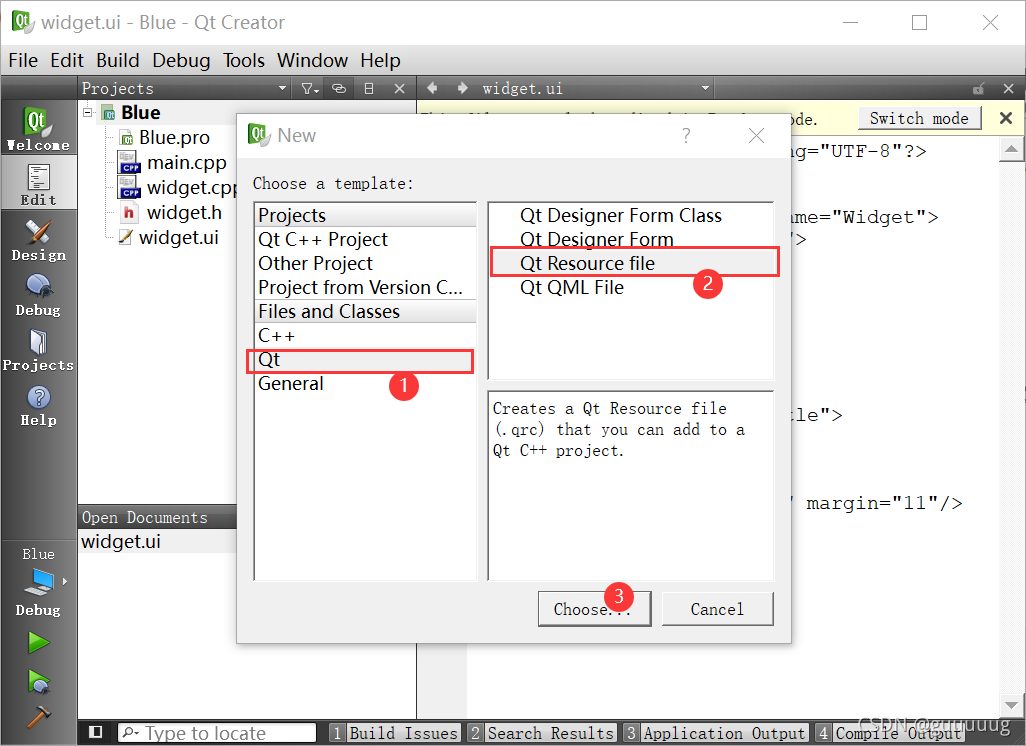Close the widget.ui editor document
1026x746 pixels.
click(1008, 88)
